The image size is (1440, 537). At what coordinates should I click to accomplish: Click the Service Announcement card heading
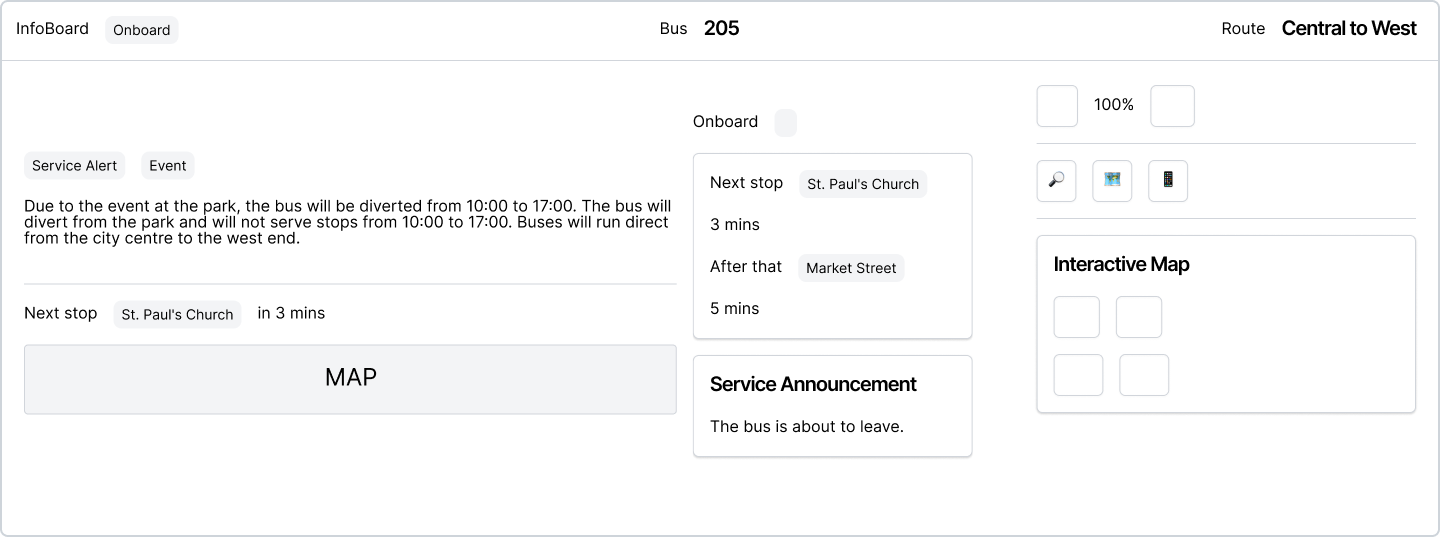pyautogui.click(x=813, y=384)
